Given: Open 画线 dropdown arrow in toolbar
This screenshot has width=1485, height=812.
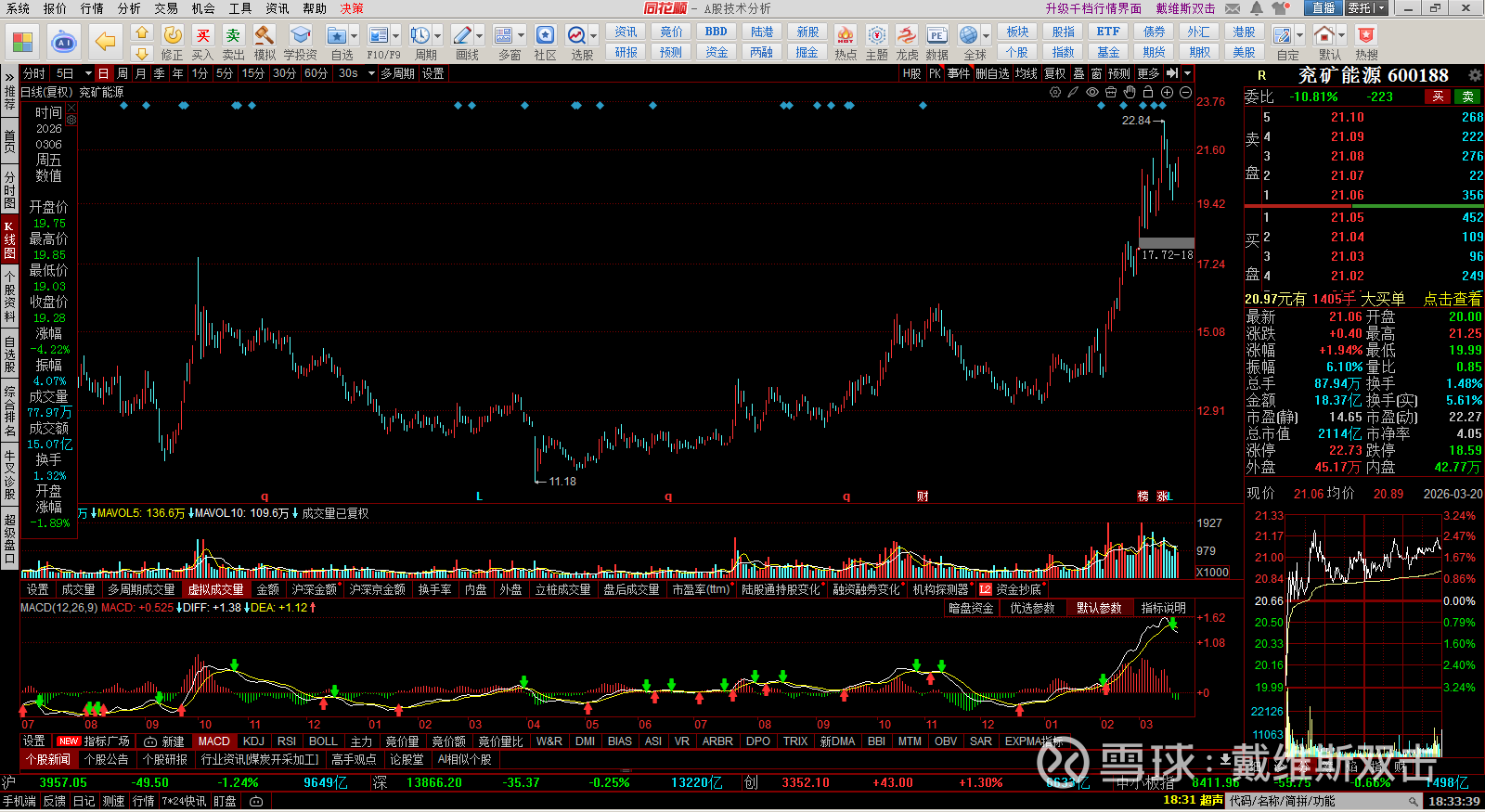Looking at the screenshot, I should point(479,36).
